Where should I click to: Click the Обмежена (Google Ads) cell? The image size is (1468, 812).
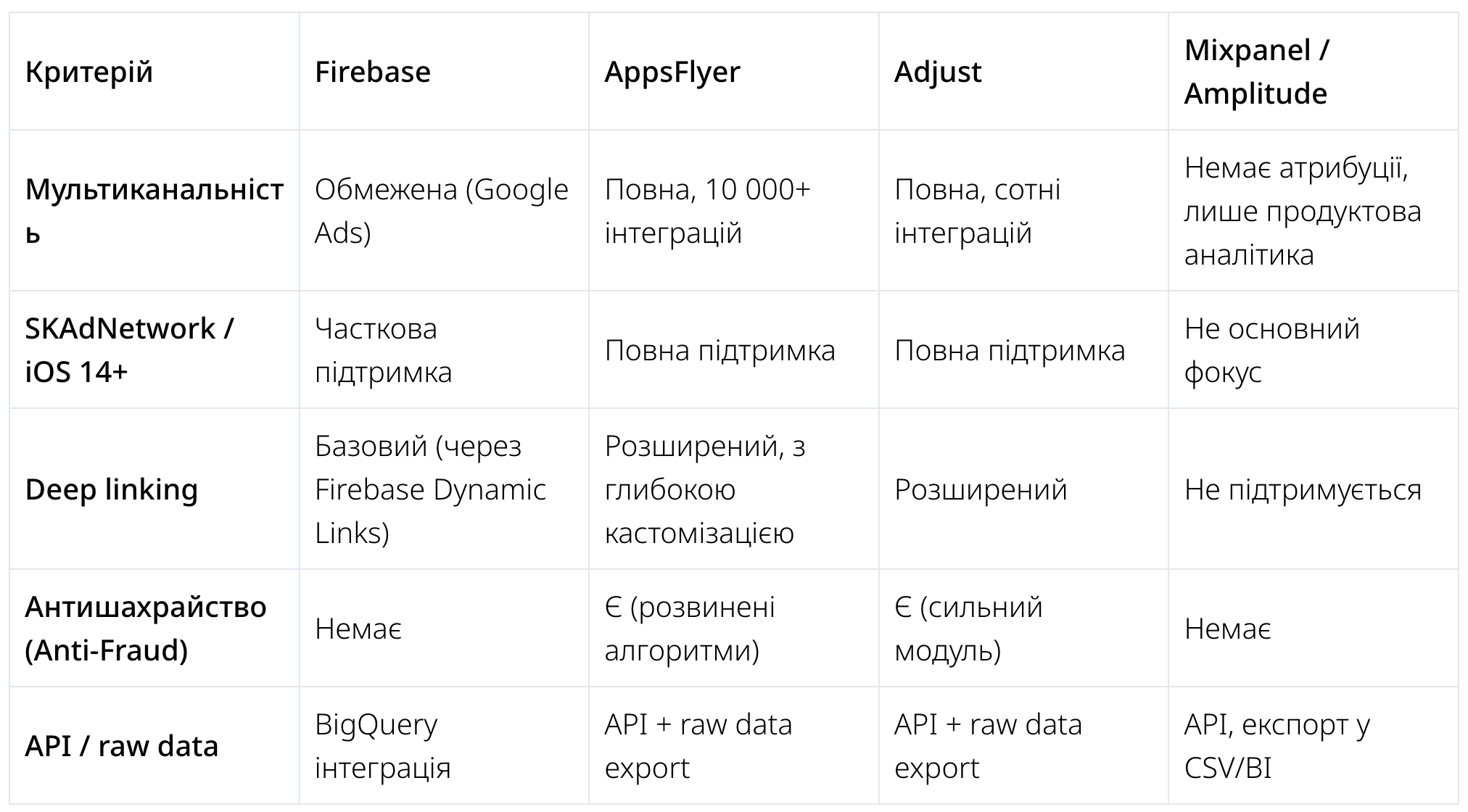click(x=442, y=211)
